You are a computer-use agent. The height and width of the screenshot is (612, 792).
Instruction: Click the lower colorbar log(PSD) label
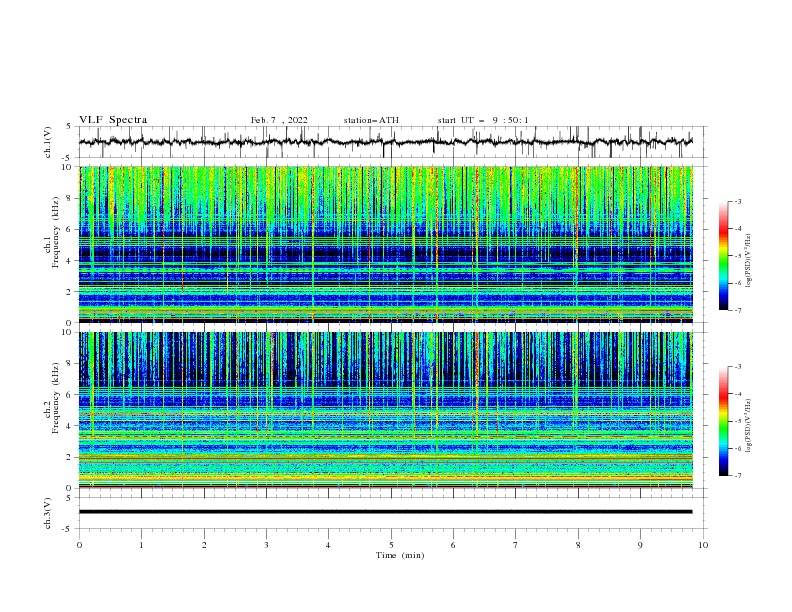pyautogui.click(x=749, y=426)
